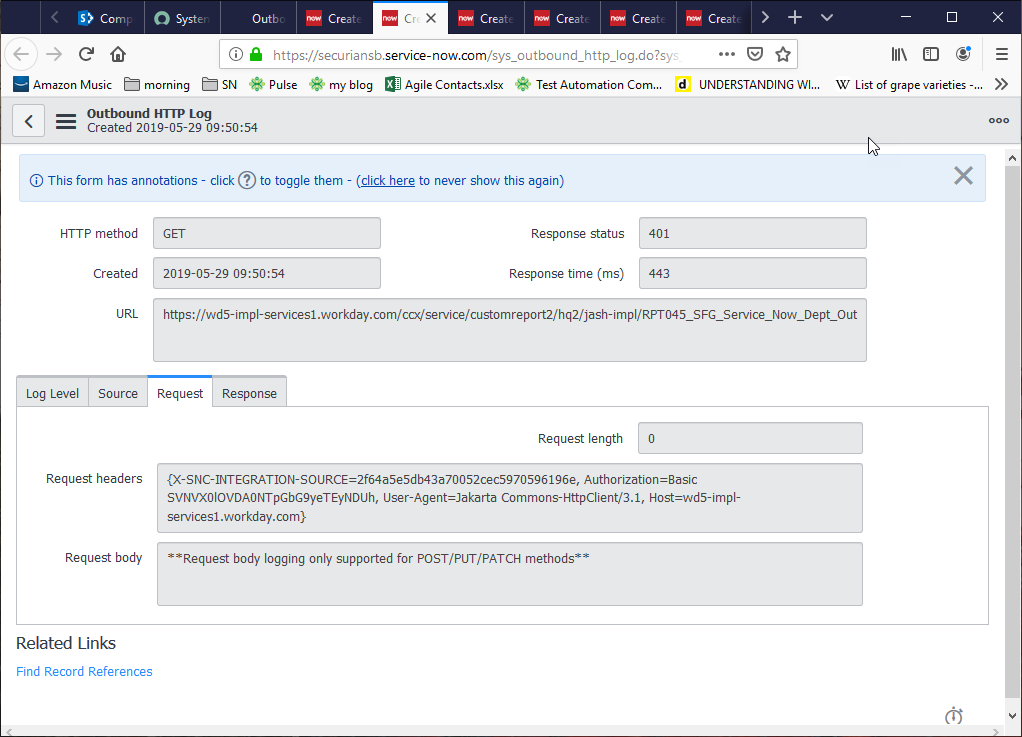This screenshot has width=1022, height=737.
Task: Dismiss the annotations banner with the X
Action: click(x=963, y=175)
